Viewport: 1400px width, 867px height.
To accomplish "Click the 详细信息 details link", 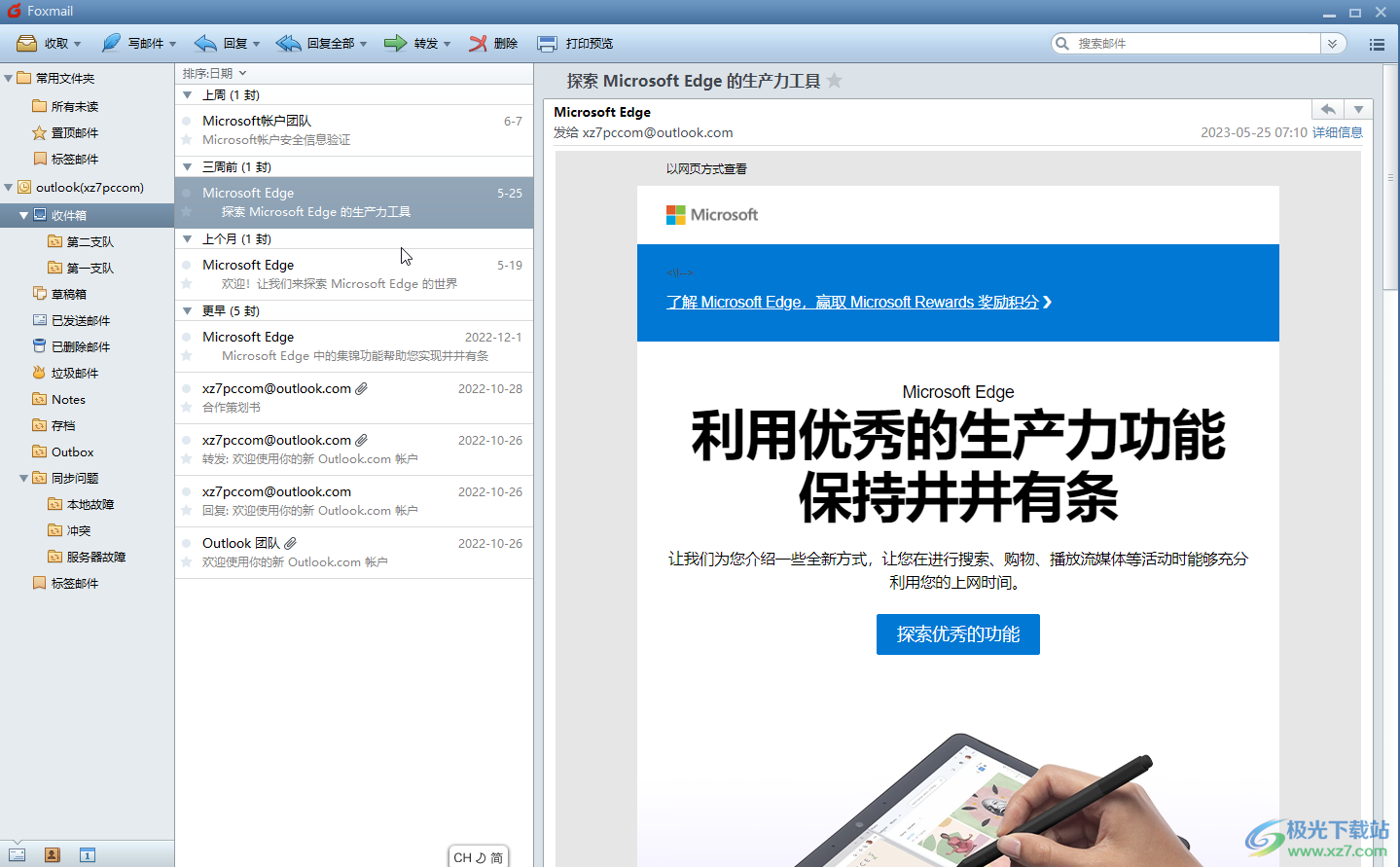I will pos(1337,132).
